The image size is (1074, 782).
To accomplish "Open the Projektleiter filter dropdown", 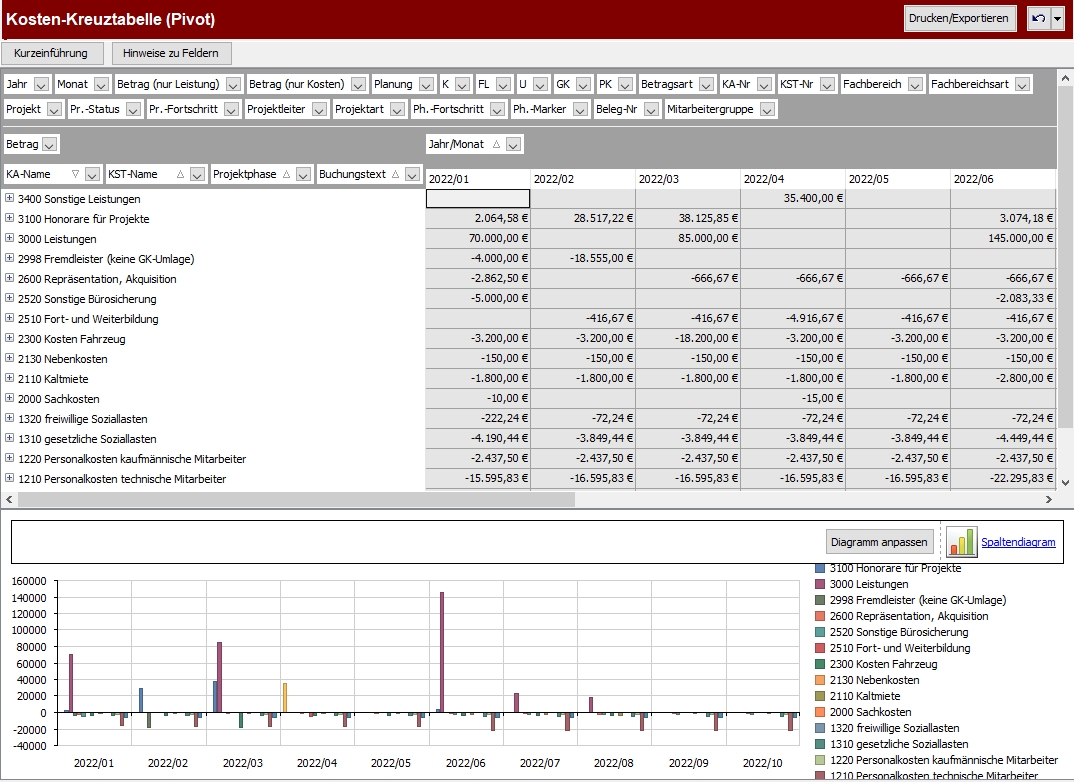I will 319,110.
